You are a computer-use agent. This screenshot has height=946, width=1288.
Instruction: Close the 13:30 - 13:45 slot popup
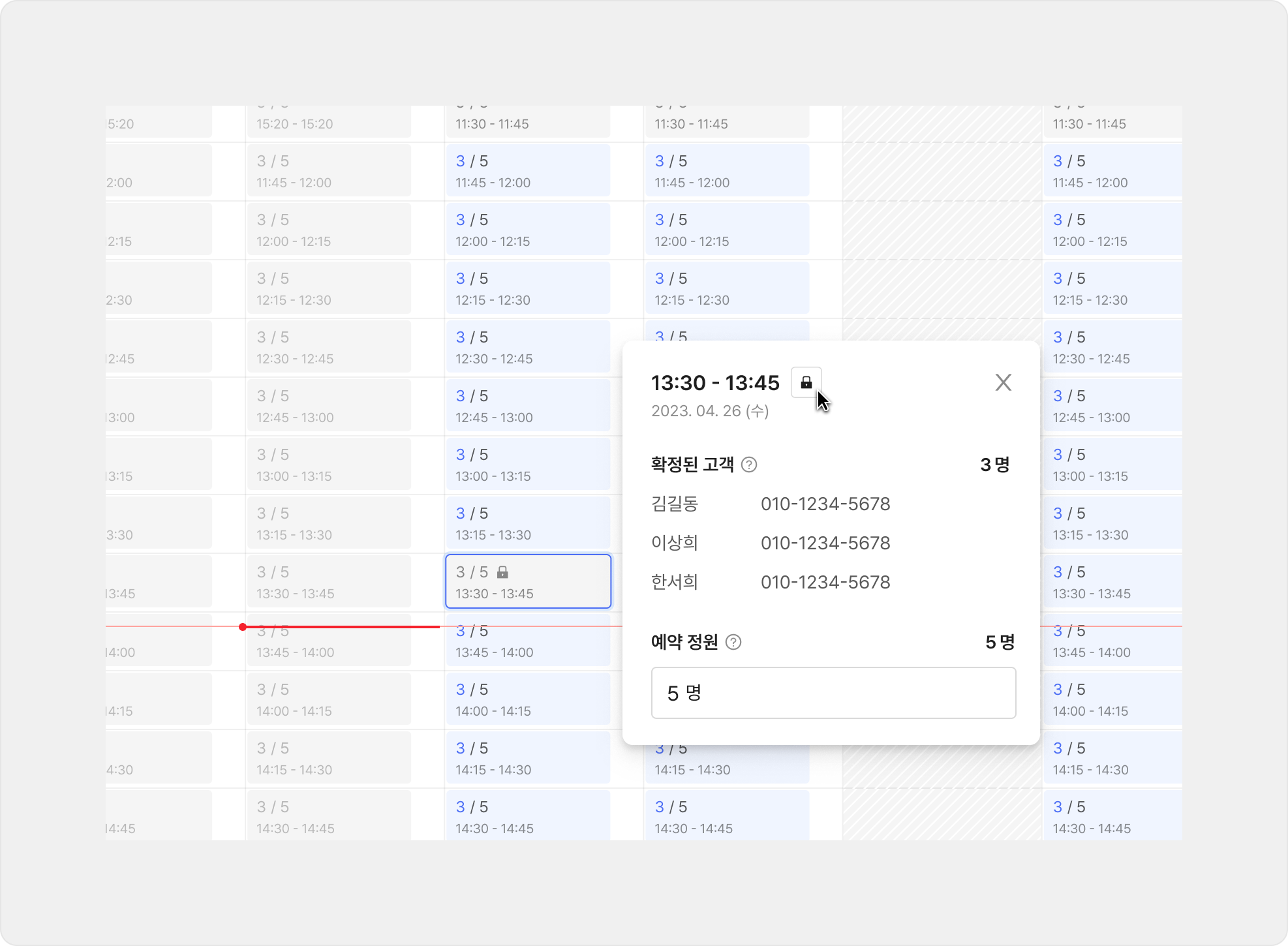tap(1003, 382)
